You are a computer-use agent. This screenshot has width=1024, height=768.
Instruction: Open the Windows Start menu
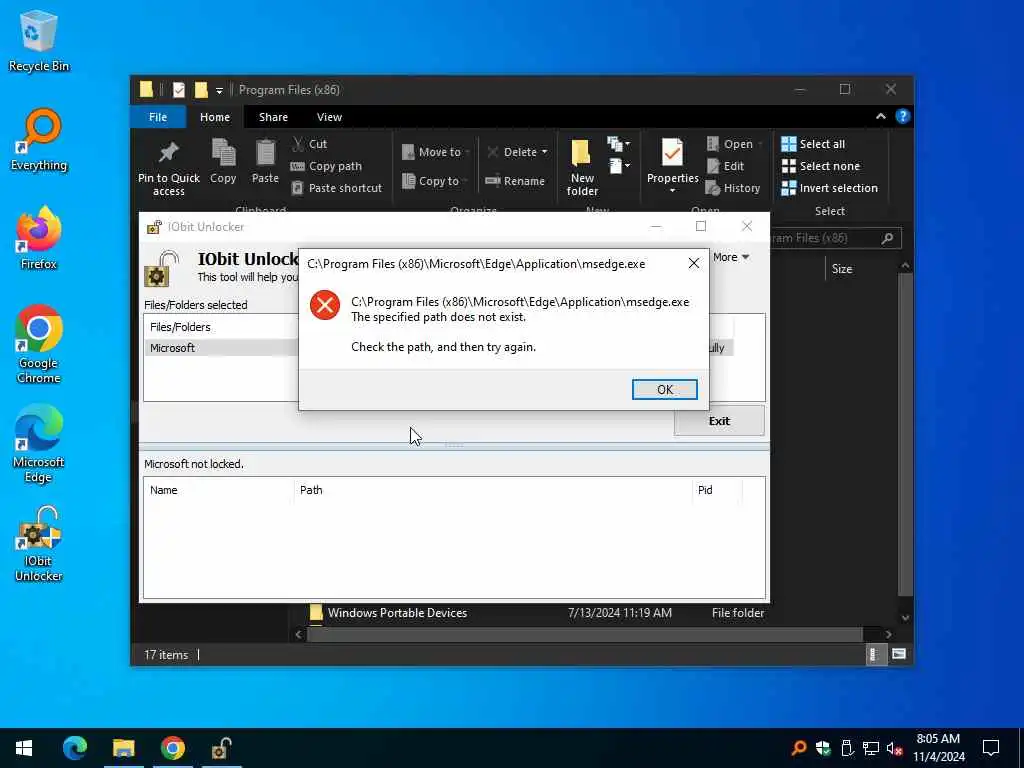pos(24,748)
